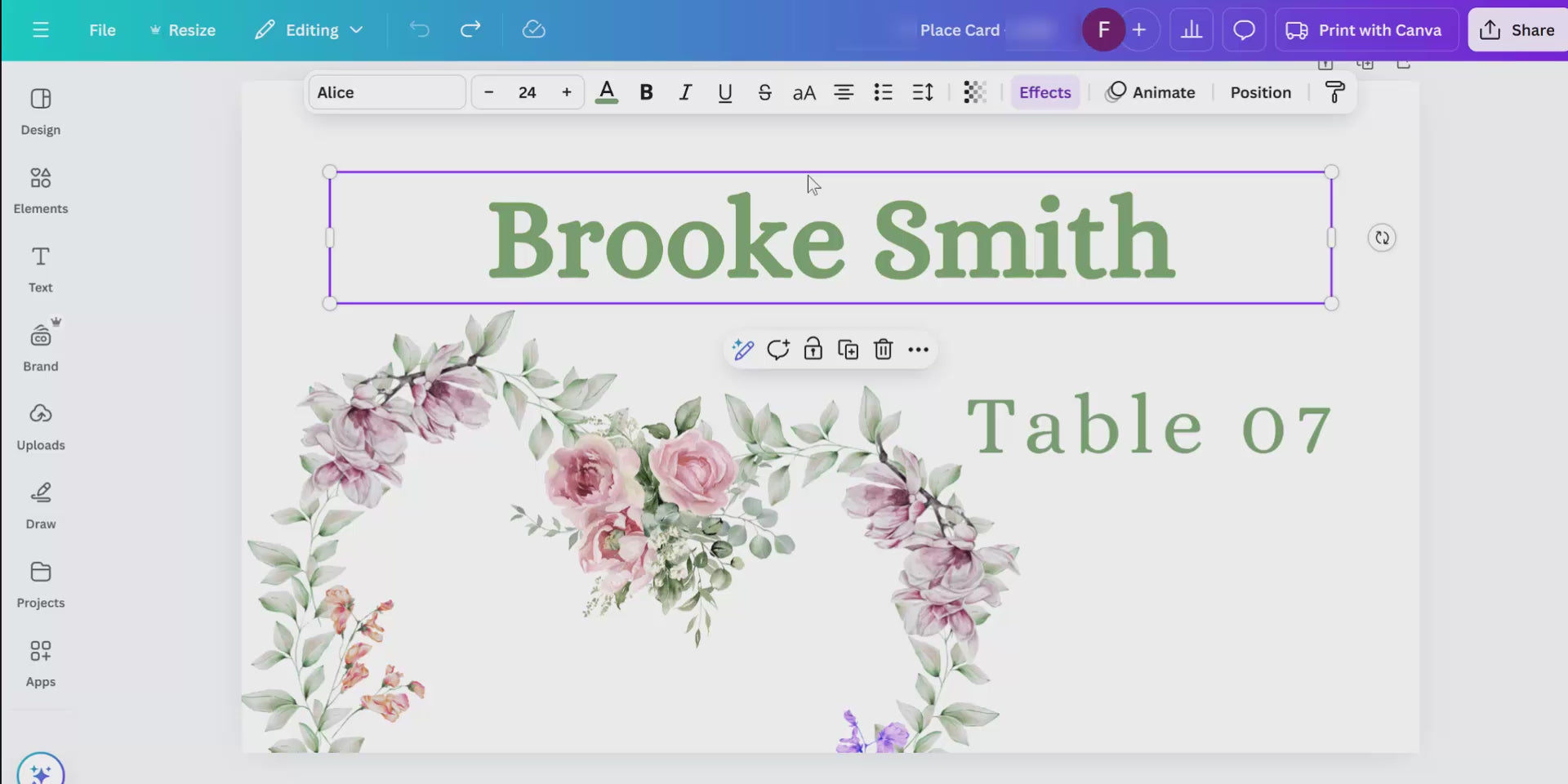The image size is (1568, 784).
Task: Open the text color picker
Action: 606,92
